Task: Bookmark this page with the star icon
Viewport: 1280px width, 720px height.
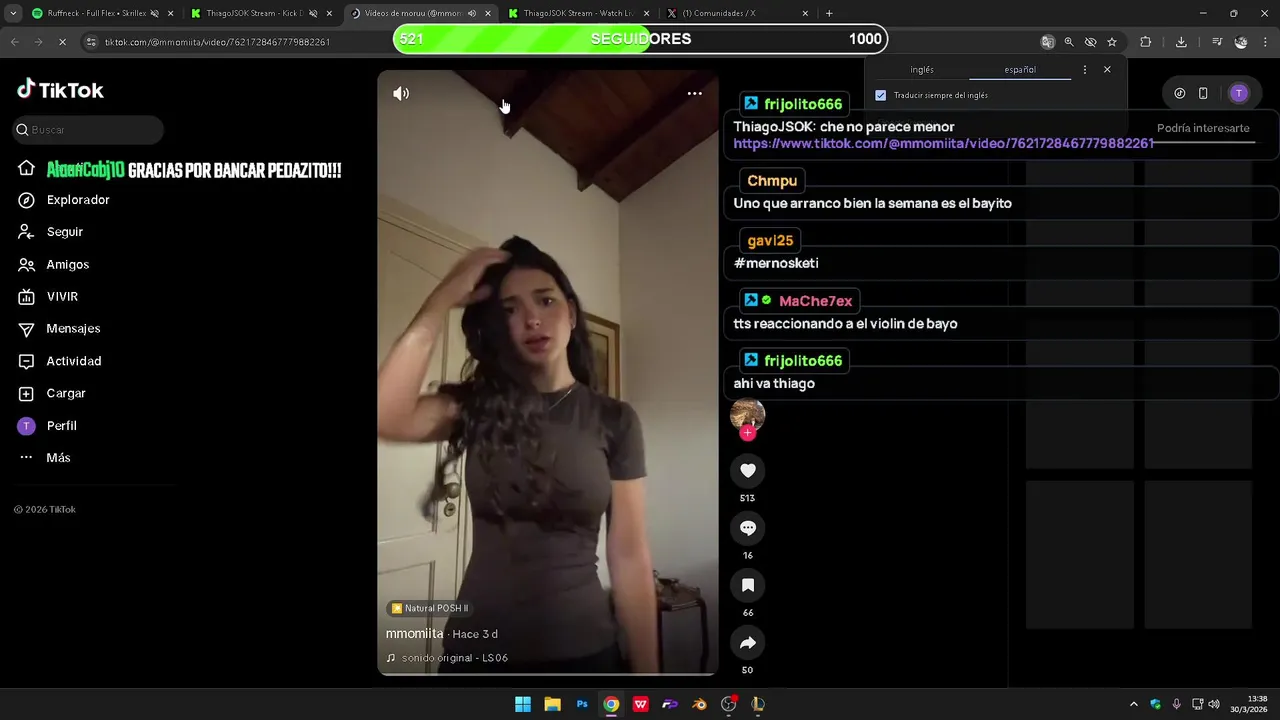Action: click(1112, 42)
